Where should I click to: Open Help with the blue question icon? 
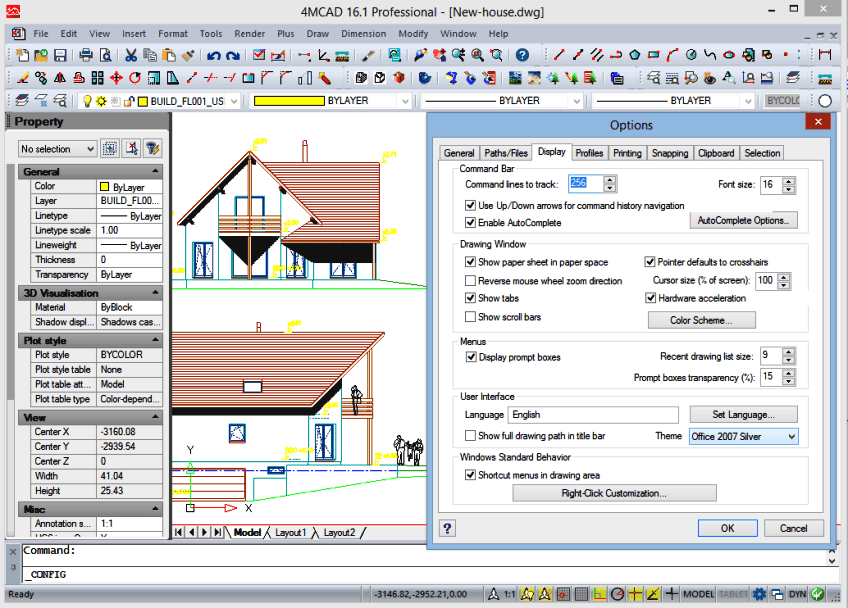point(522,55)
